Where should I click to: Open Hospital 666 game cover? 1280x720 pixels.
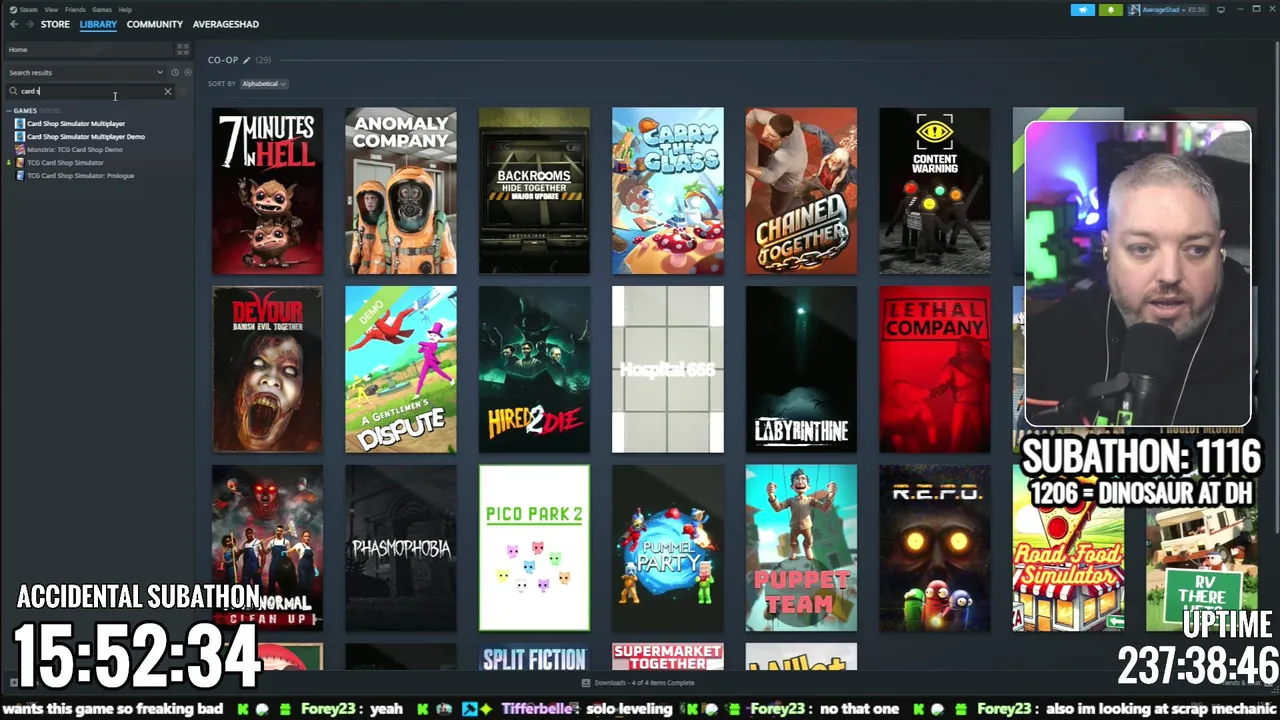(668, 369)
